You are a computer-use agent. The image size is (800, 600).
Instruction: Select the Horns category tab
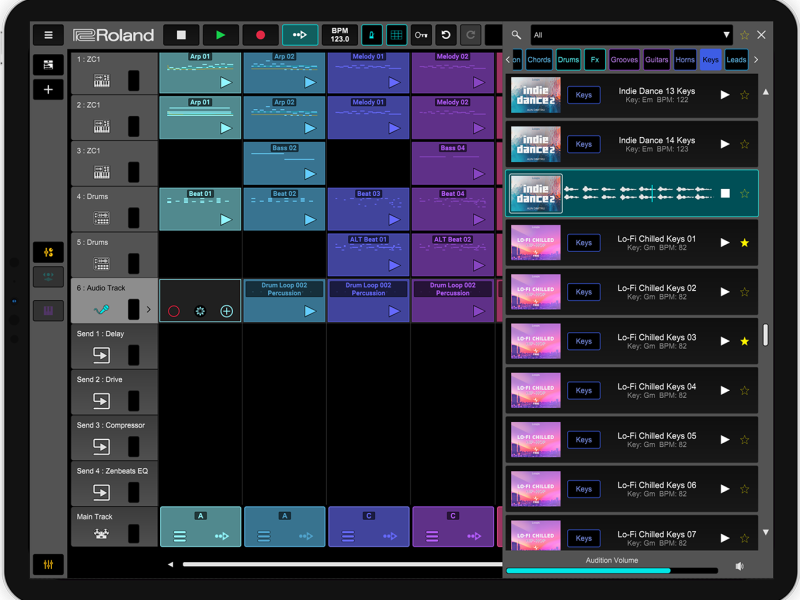coord(685,60)
